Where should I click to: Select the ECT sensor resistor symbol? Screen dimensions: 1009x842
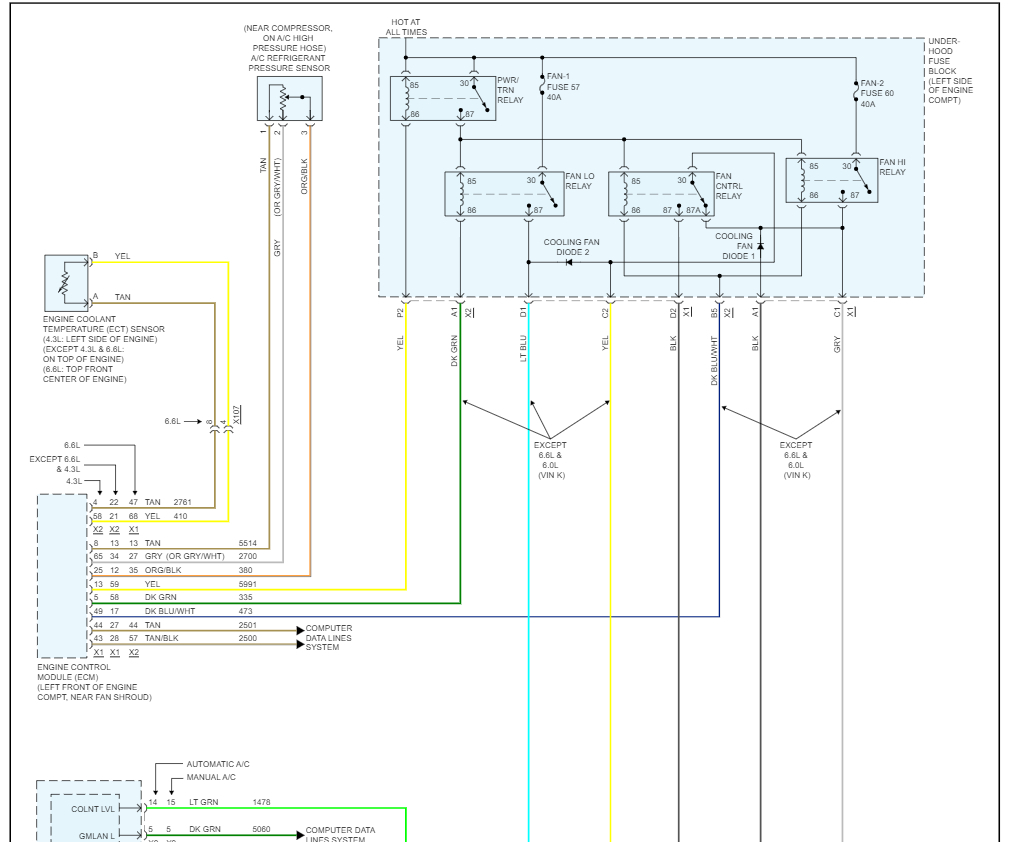point(66,283)
